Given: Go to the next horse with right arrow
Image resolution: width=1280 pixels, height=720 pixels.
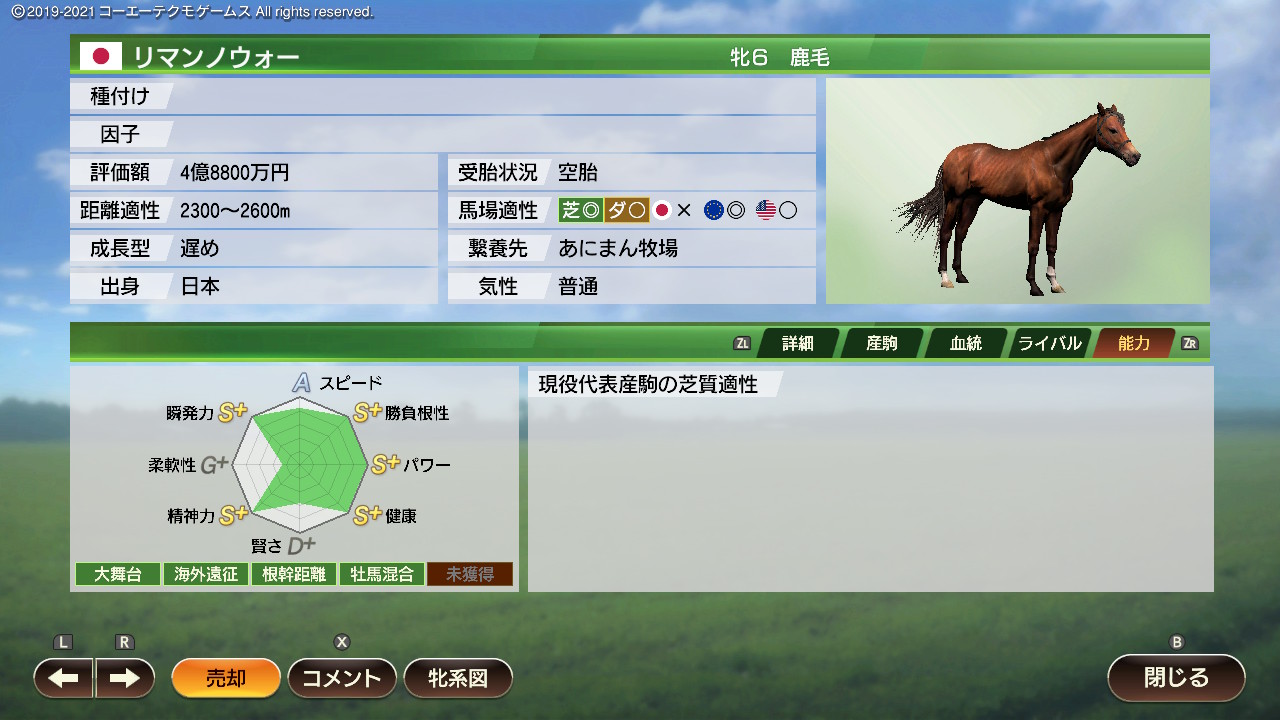Looking at the screenshot, I should (125, 678).
